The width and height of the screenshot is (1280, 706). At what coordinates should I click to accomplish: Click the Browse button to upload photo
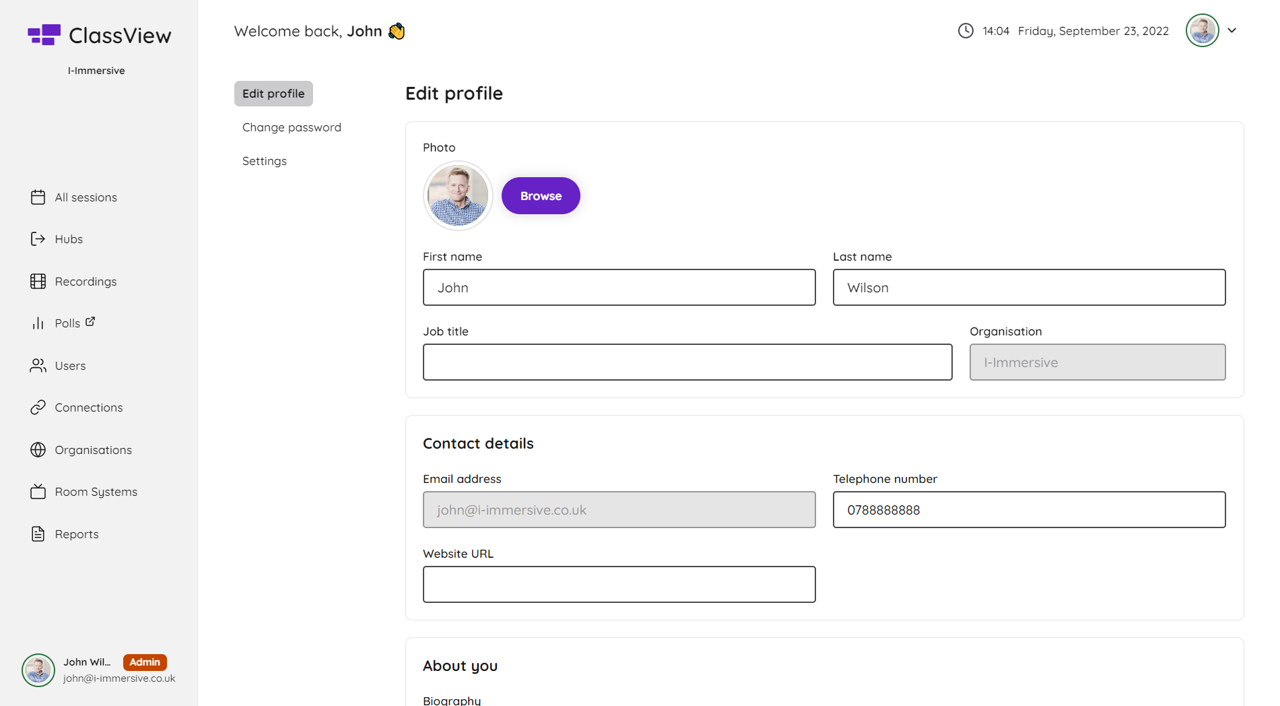[x=540, y=196]
